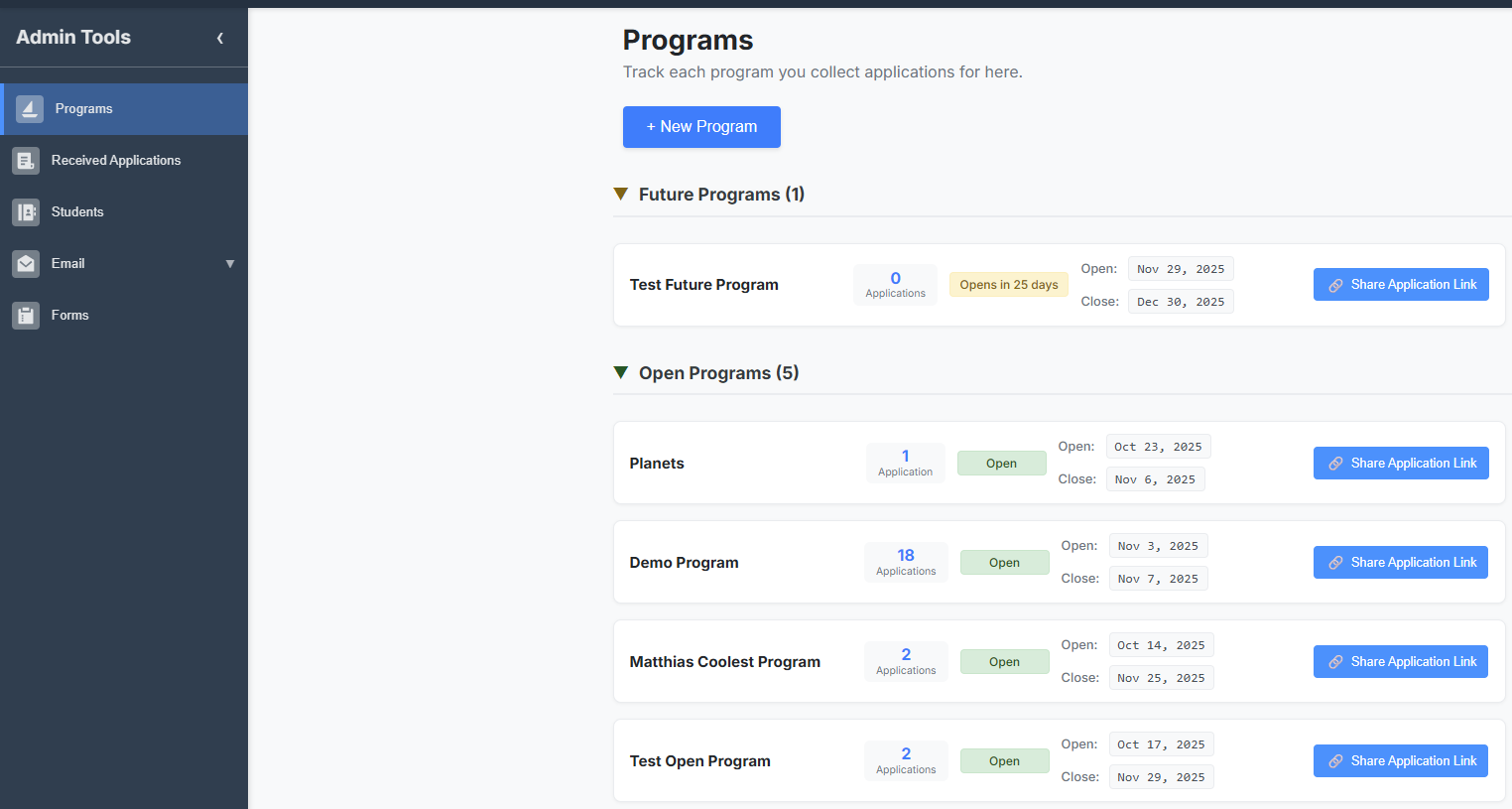Toggle the Open status badge on Planets
Image resolution: width=1512 pixels, height=809 pixels.
pos(1001,463)
